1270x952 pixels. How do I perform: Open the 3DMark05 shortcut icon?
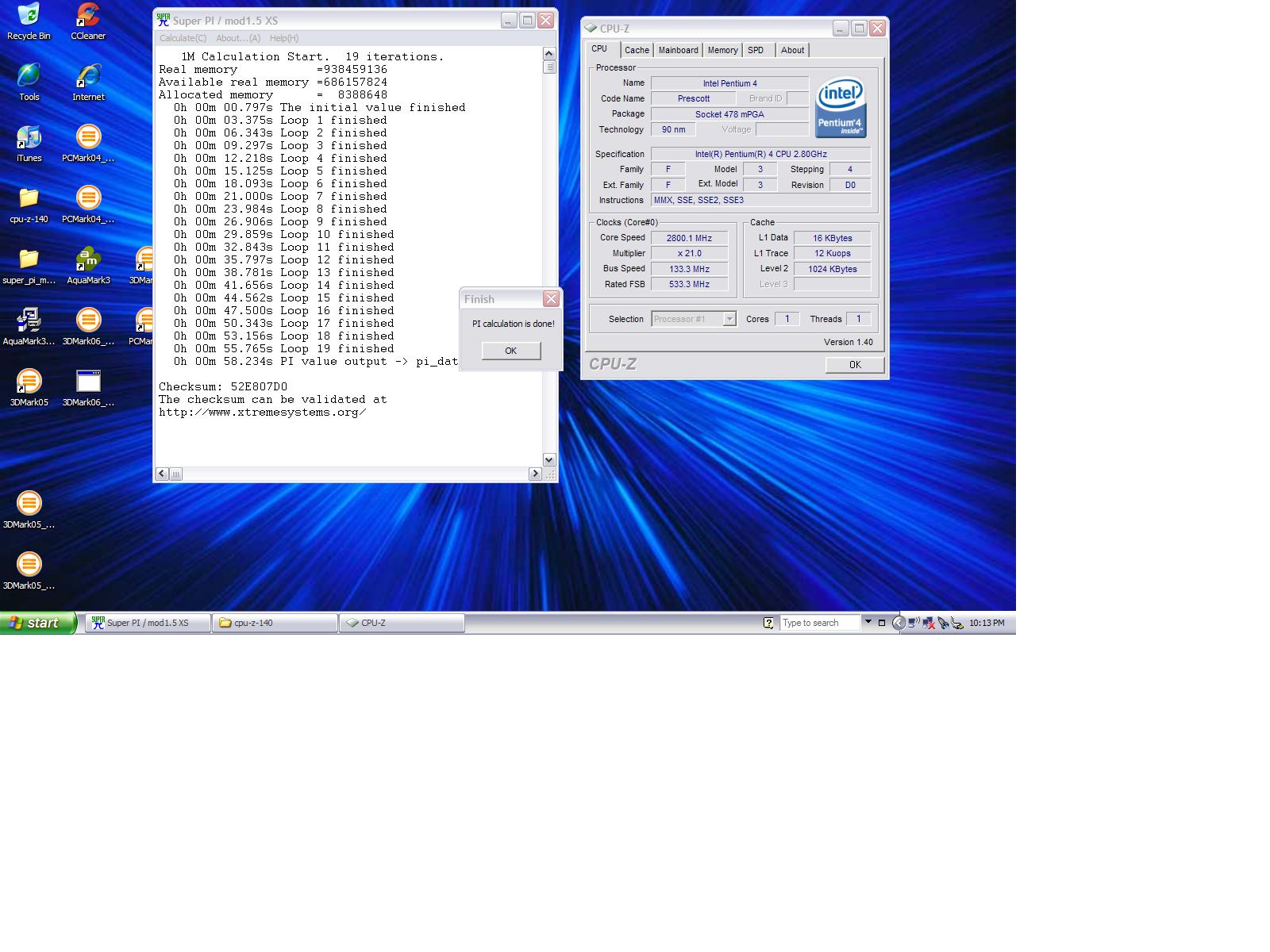[x=29, y=387]
